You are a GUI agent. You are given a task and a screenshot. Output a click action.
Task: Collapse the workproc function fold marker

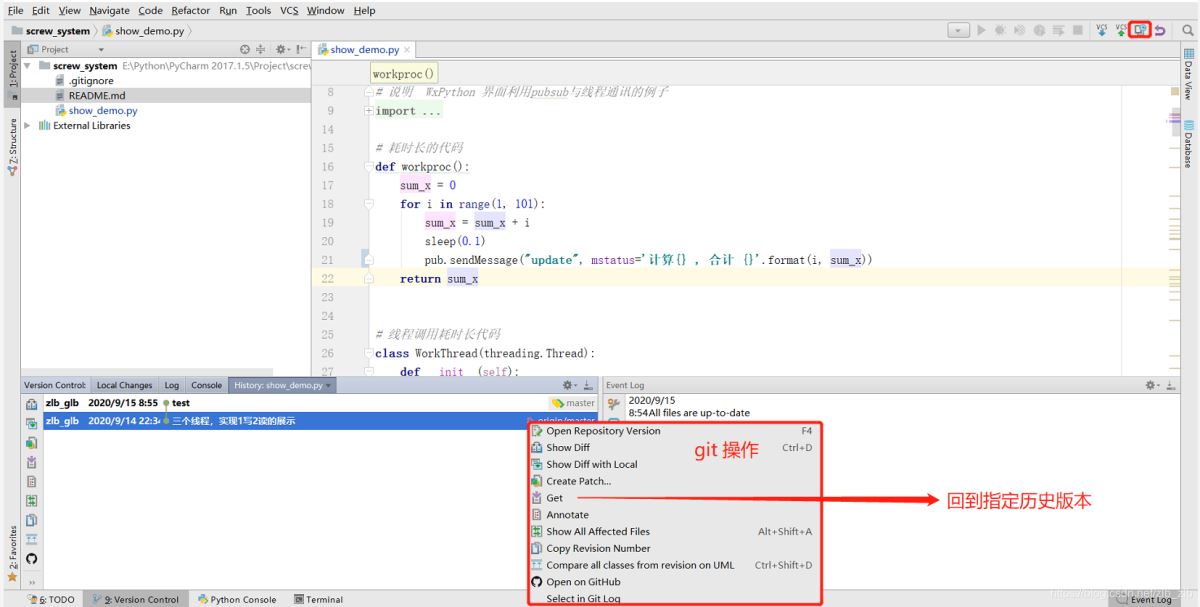(x=369, y=167)
